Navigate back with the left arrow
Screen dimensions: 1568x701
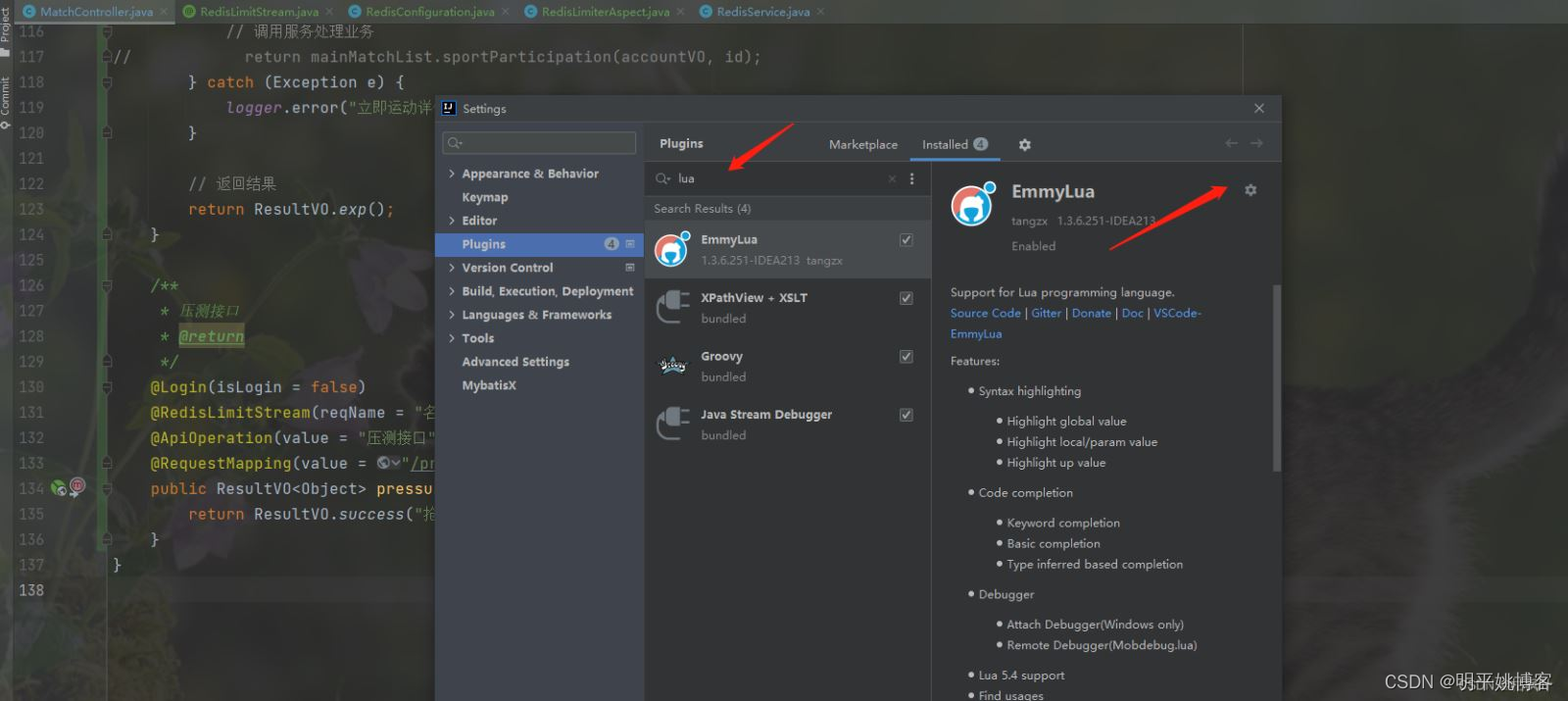pyautogui.click(x=1231, y=143)
